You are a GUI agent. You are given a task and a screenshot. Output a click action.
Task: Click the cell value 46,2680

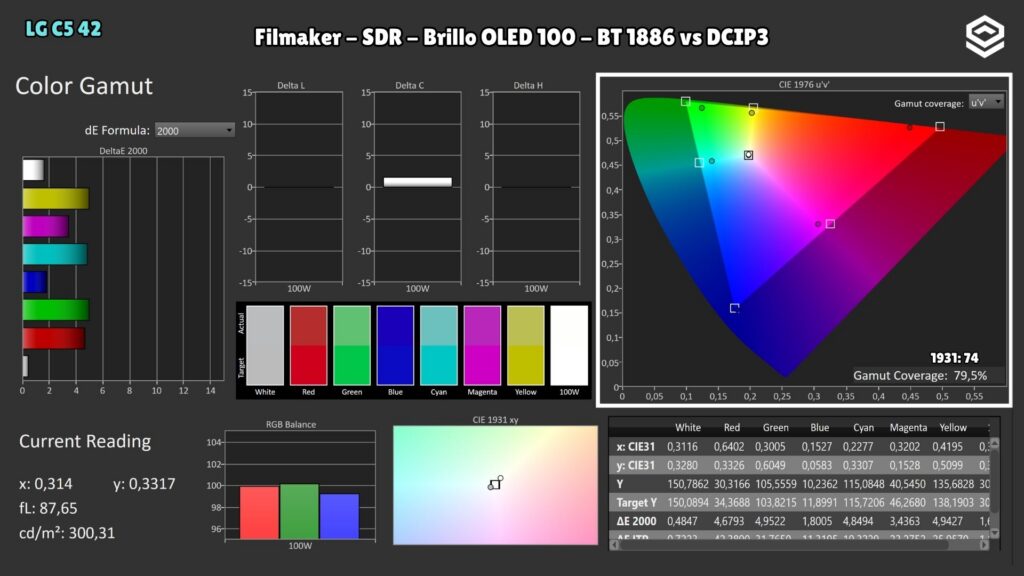[x=907, y=503]
